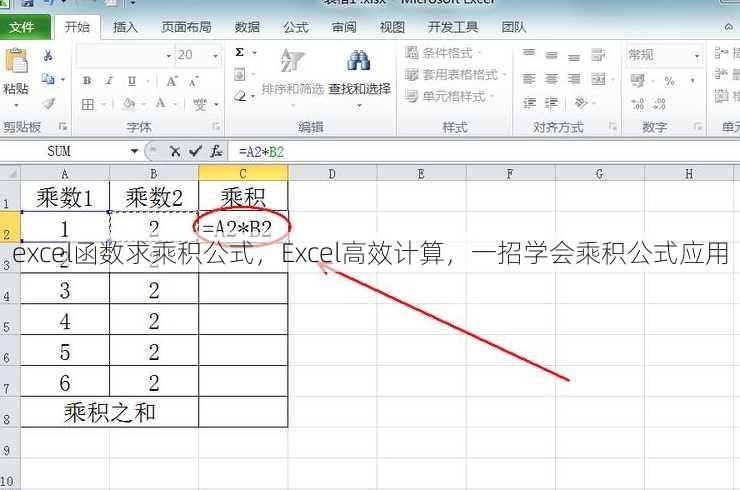Switch to Page Layout (页面布局) tab
The height and width of the screenshot is (490, 740).
click(x=186, y=27)
